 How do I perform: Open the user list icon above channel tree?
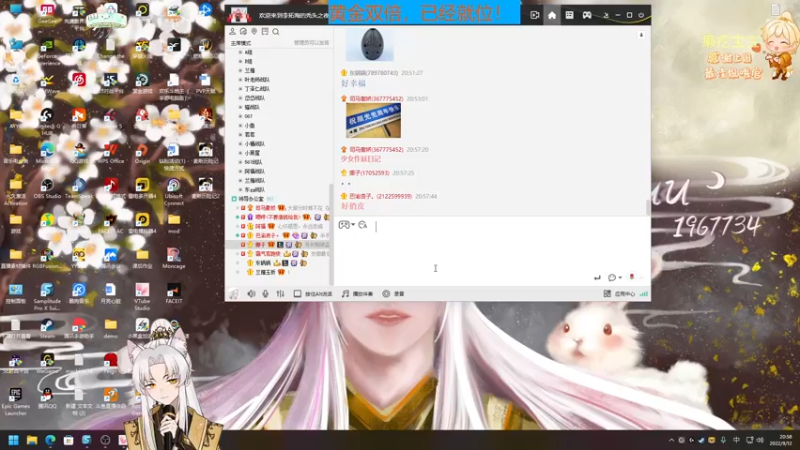232,32
